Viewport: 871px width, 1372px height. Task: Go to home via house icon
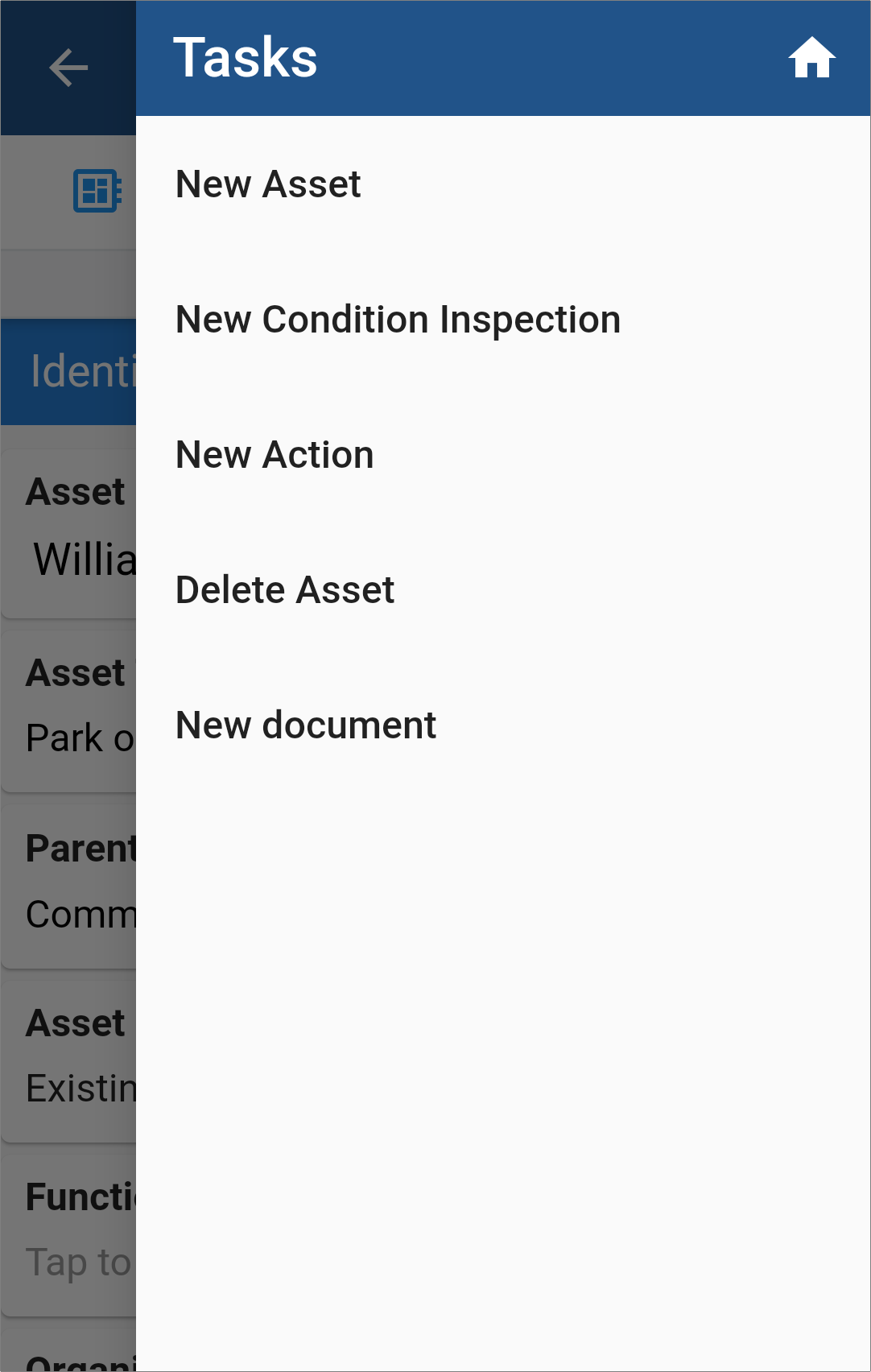[811, 58]
